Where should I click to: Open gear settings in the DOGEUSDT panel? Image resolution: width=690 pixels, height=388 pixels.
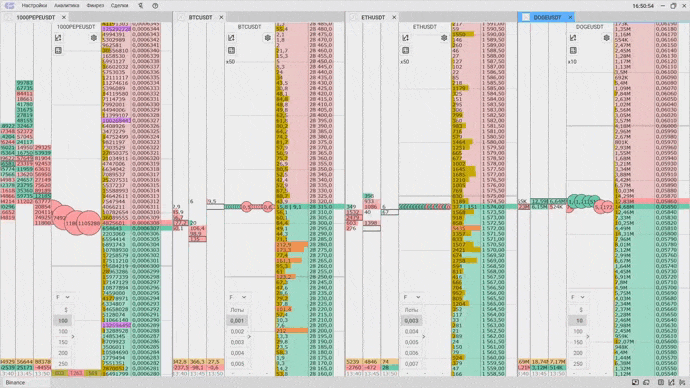point(606,38)
